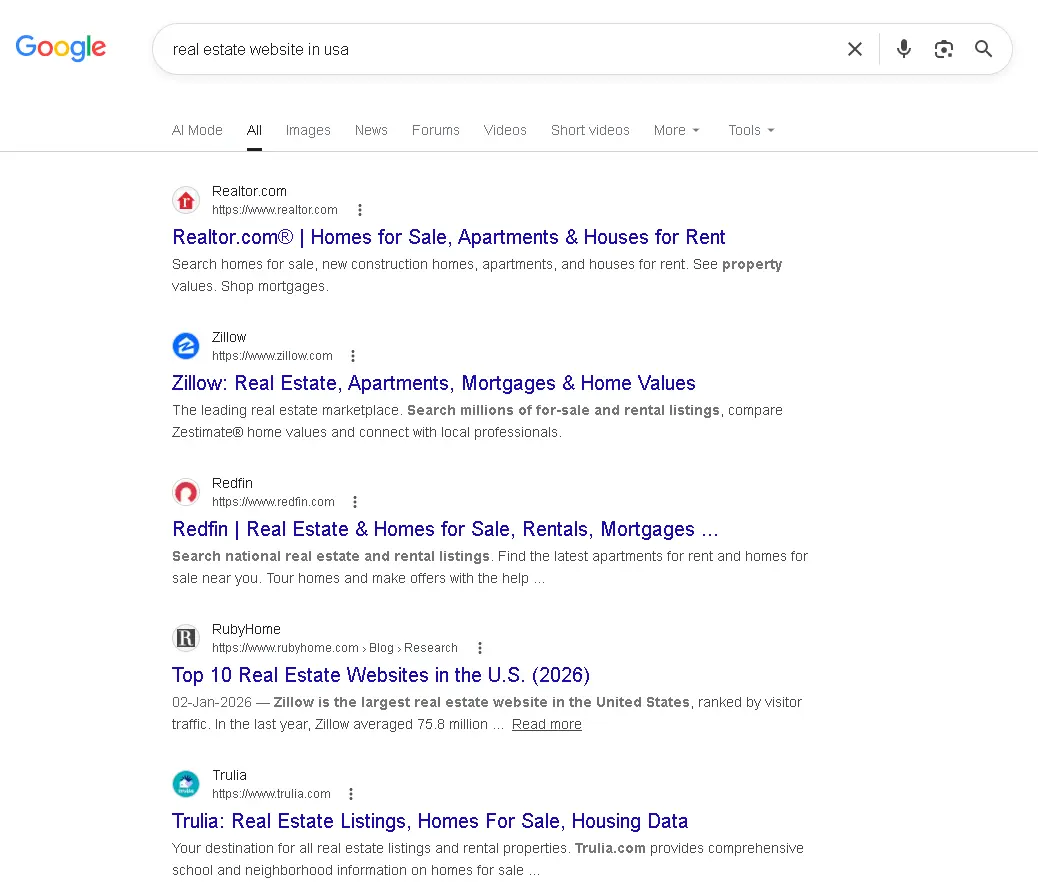This screenshot has height=883, width=1038.
Task: Open Redfin Real Estate result title
Action: click(x=445, y=529)
